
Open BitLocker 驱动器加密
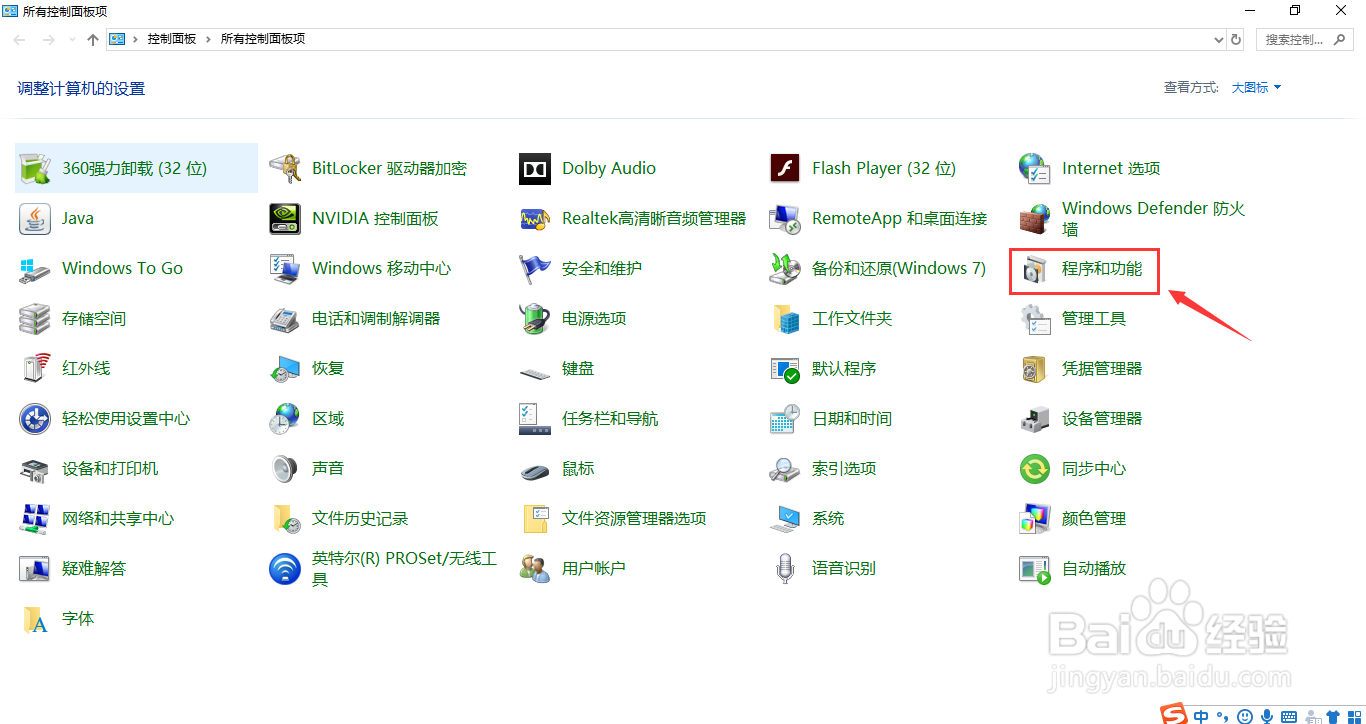(x=389, y=168)
